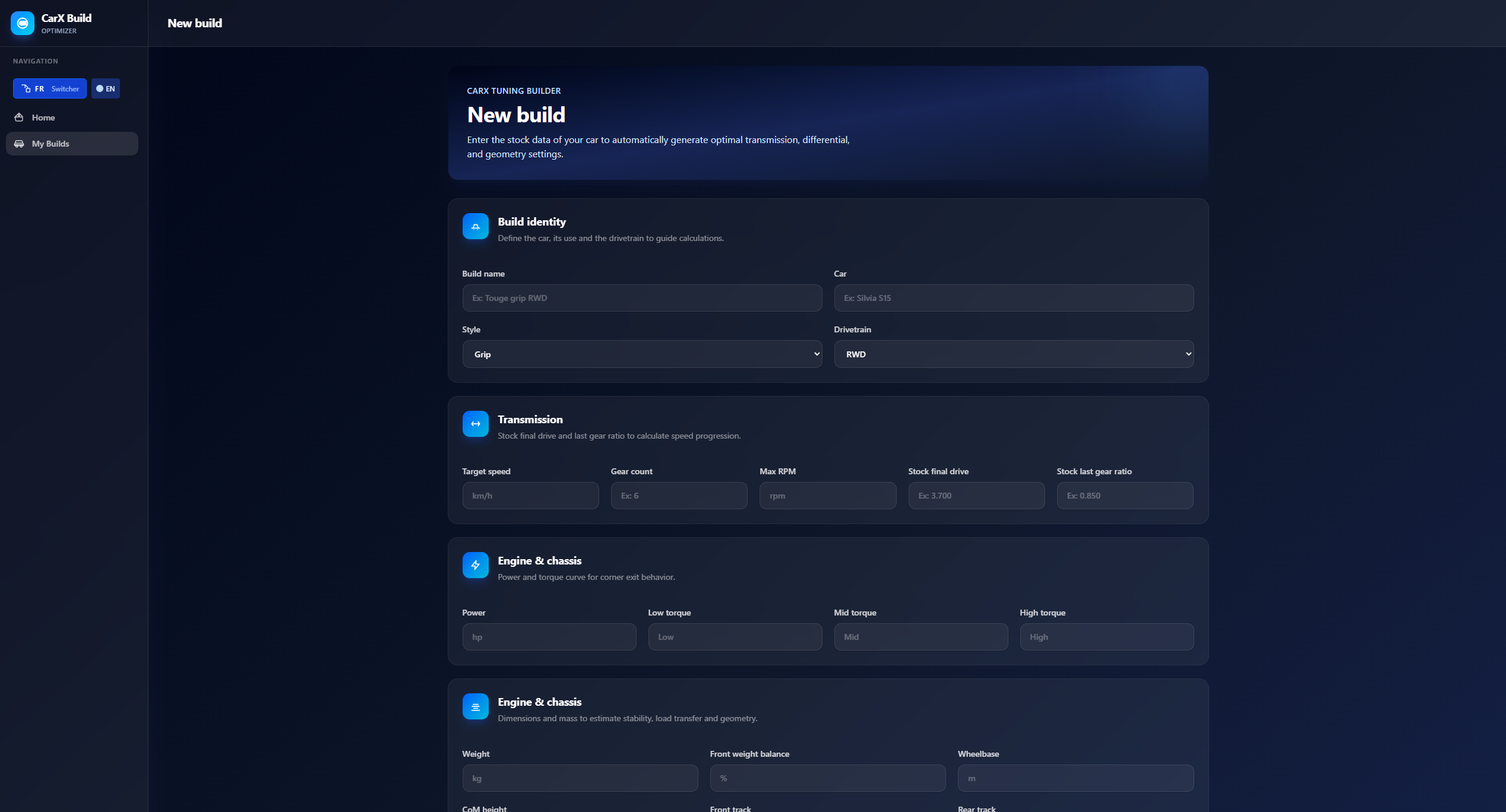Click the Weight kg input field
The width and height of the screenshot is (1506, 812).
pos(580,778)
